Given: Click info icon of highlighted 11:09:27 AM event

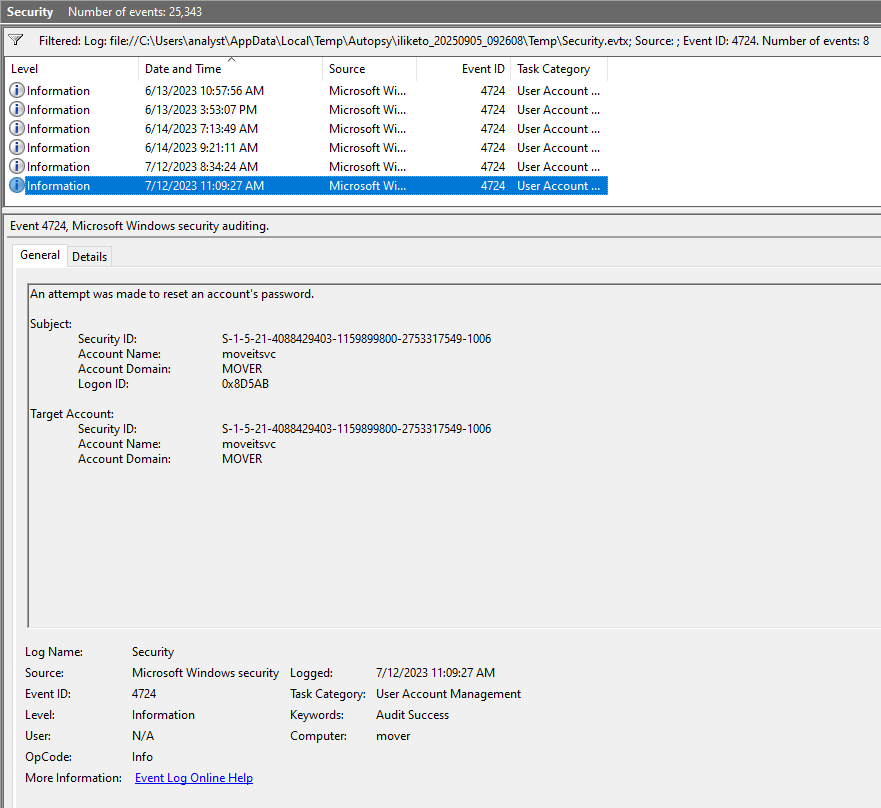Looking at the screenshot, I should 17,186.
